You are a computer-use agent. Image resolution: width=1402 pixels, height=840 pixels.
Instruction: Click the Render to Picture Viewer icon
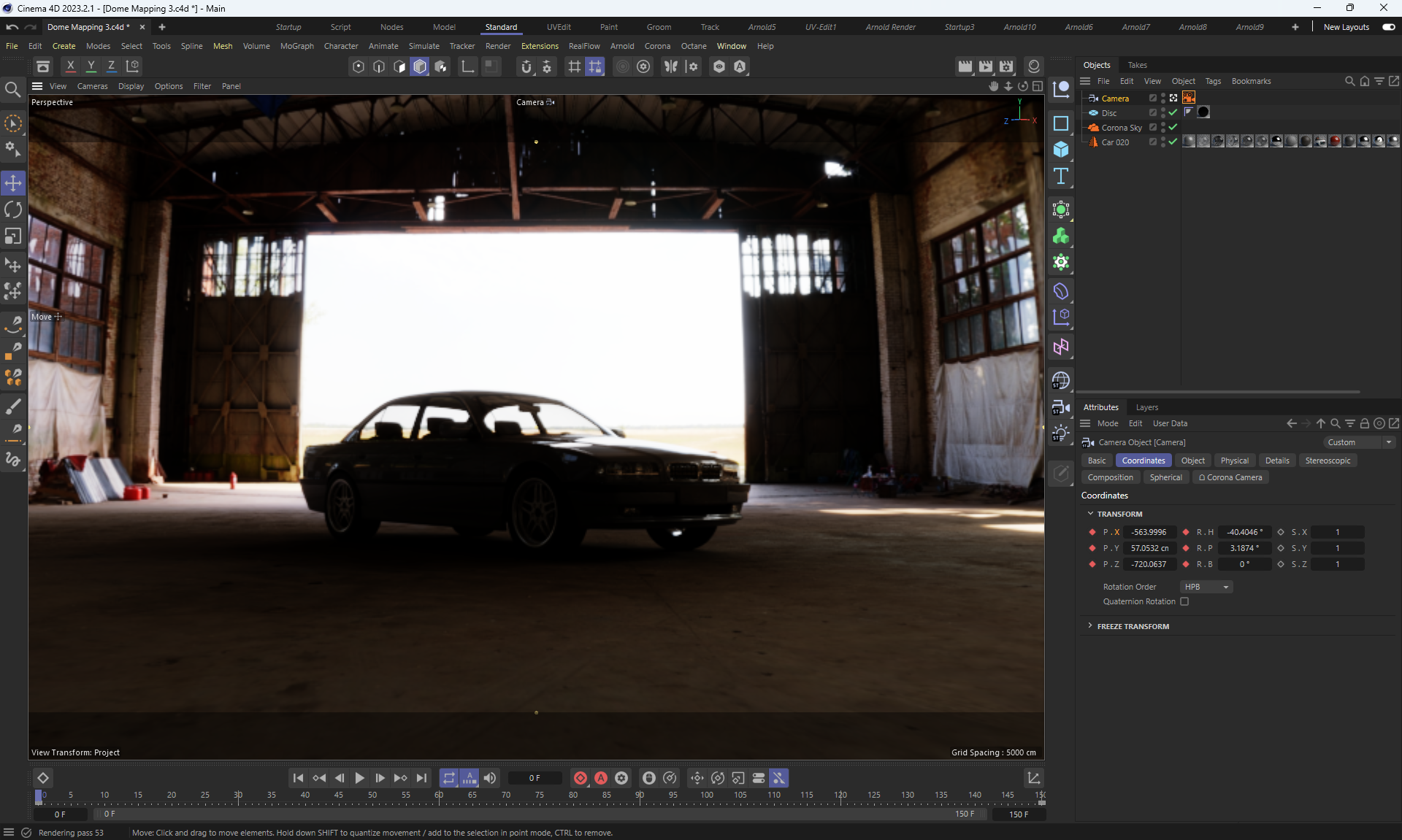coord(986,66)
